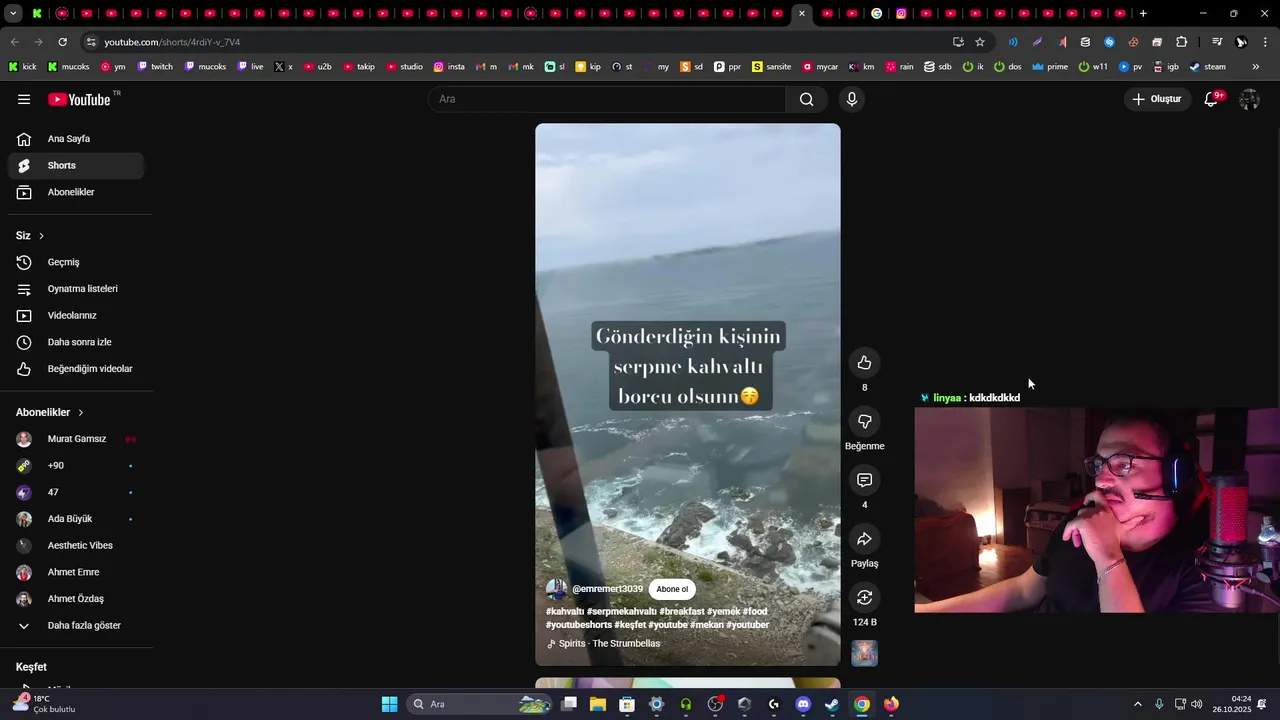Expand the Siz section chevron
This screenshot has width=1280, height=720.
pyautogui.click(x=41, y=236)
